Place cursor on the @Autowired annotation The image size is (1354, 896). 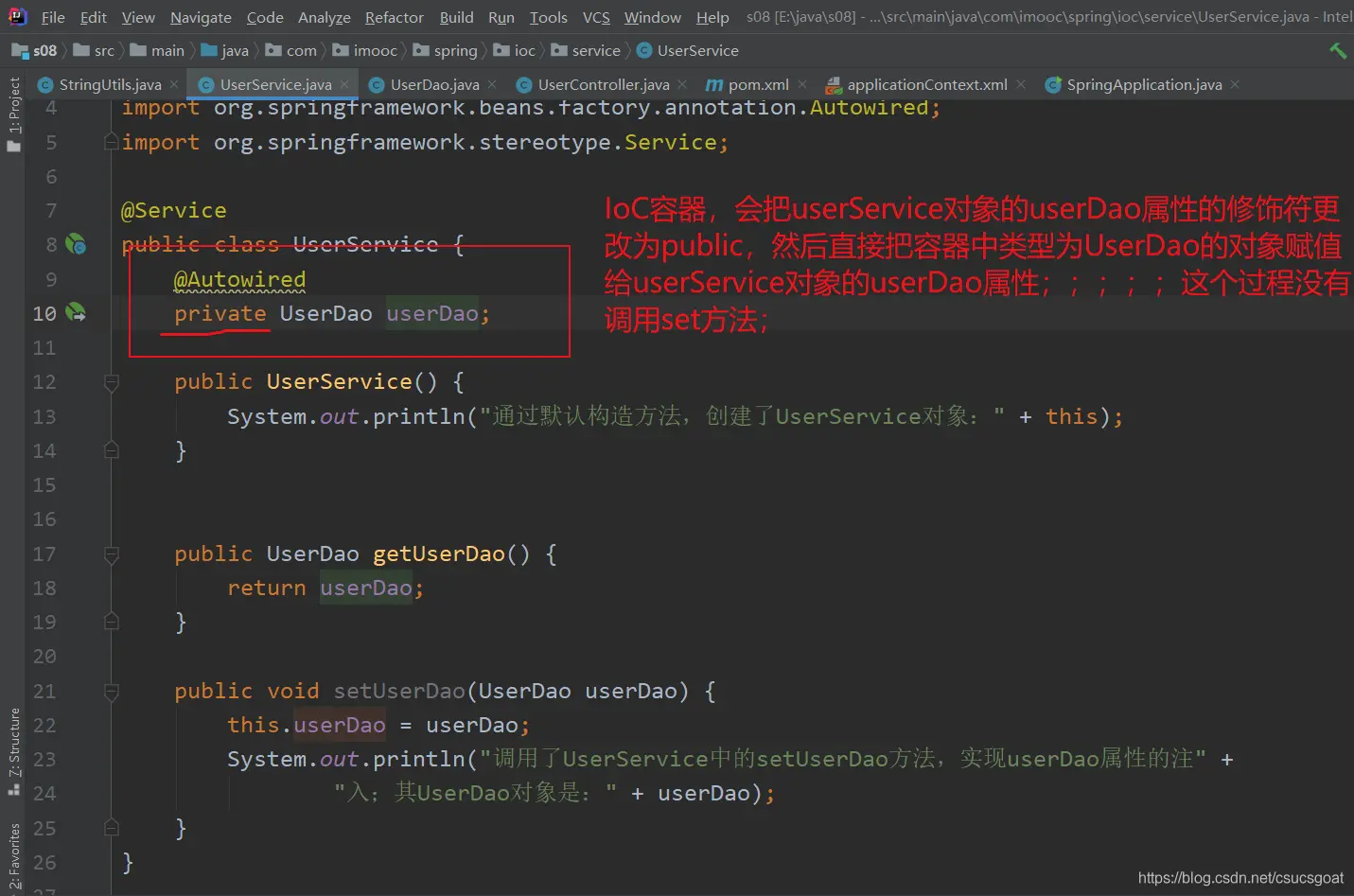(240, 280)
